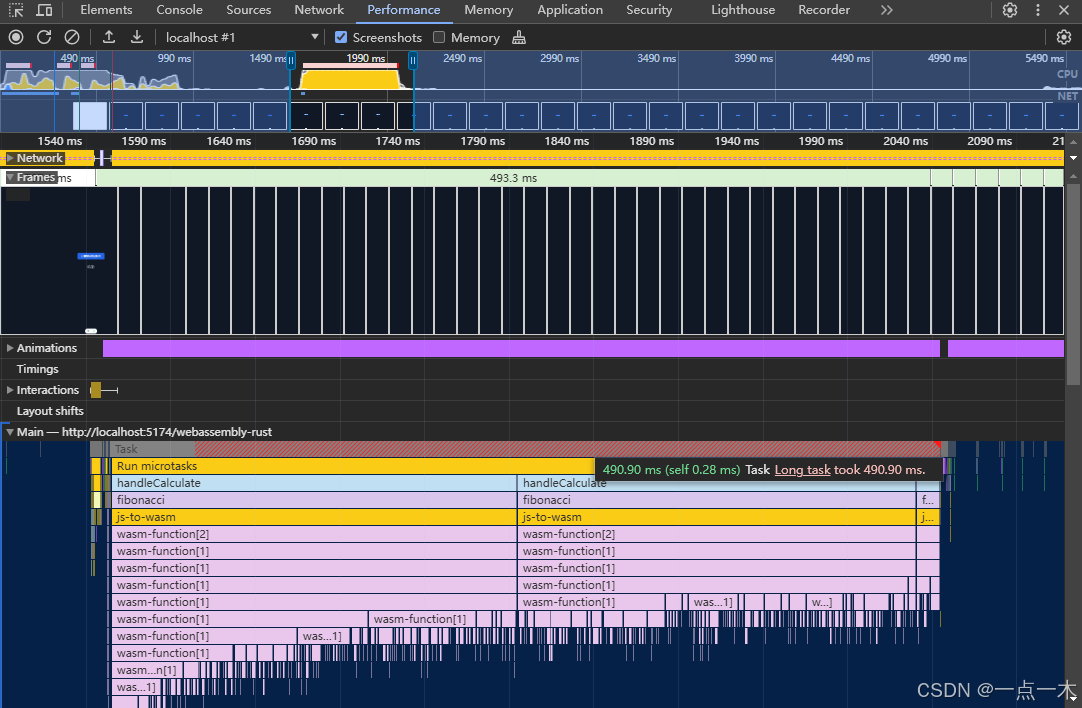
Task: Select the first wasm-function[2] block
Action: (314, 534)
